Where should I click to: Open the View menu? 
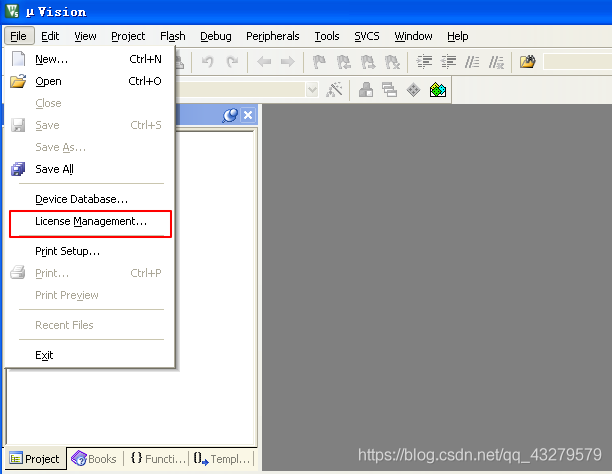85,36
